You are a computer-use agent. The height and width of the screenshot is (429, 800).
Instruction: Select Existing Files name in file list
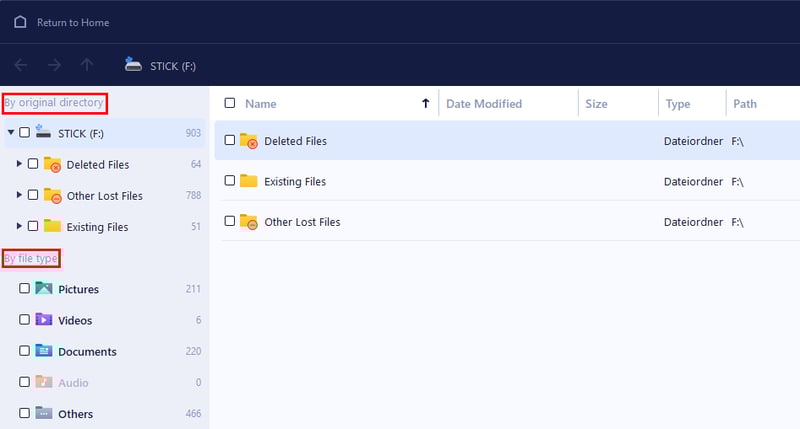[x=295, y=182]
